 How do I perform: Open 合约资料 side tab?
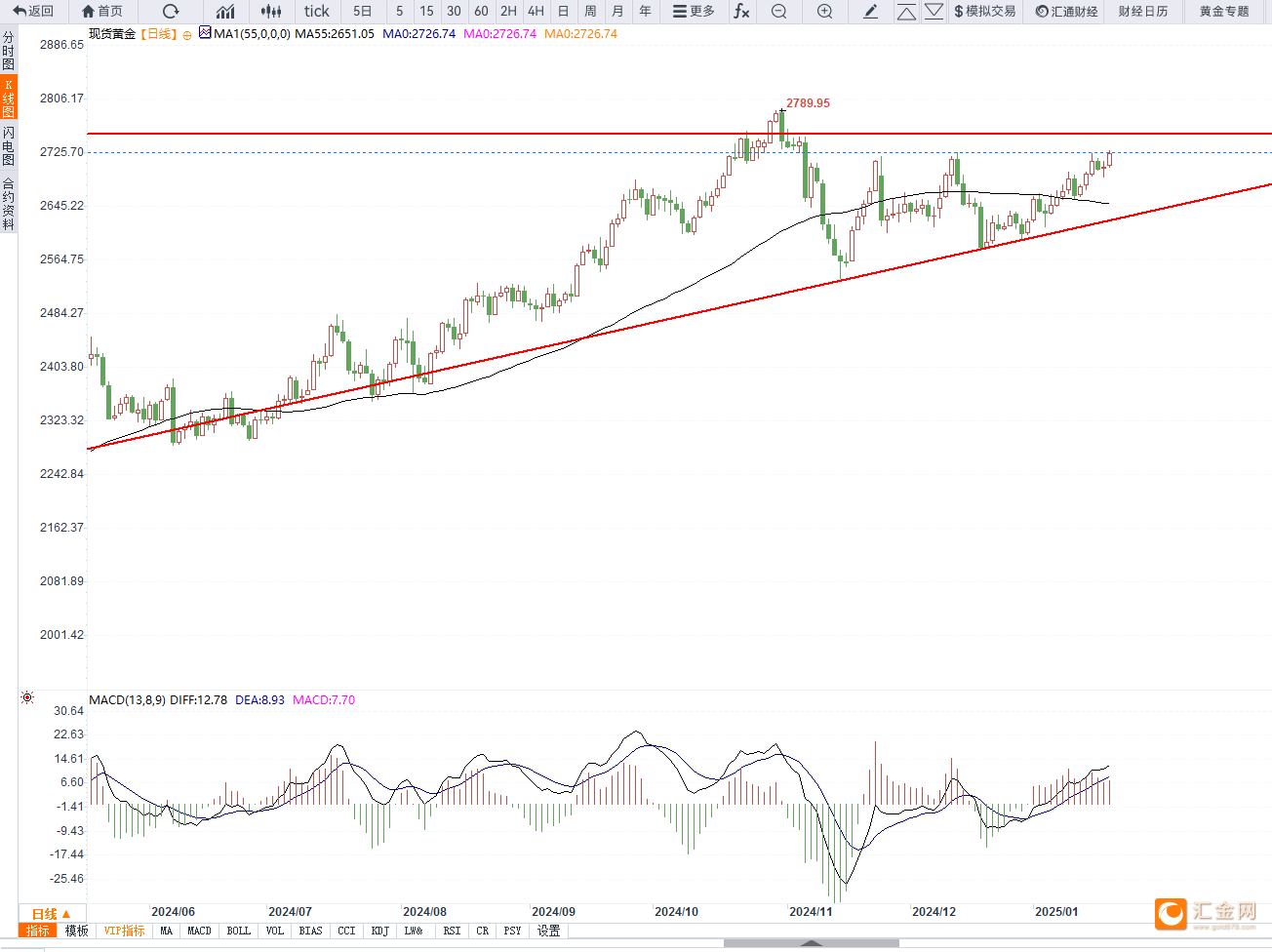click(9, 203)
